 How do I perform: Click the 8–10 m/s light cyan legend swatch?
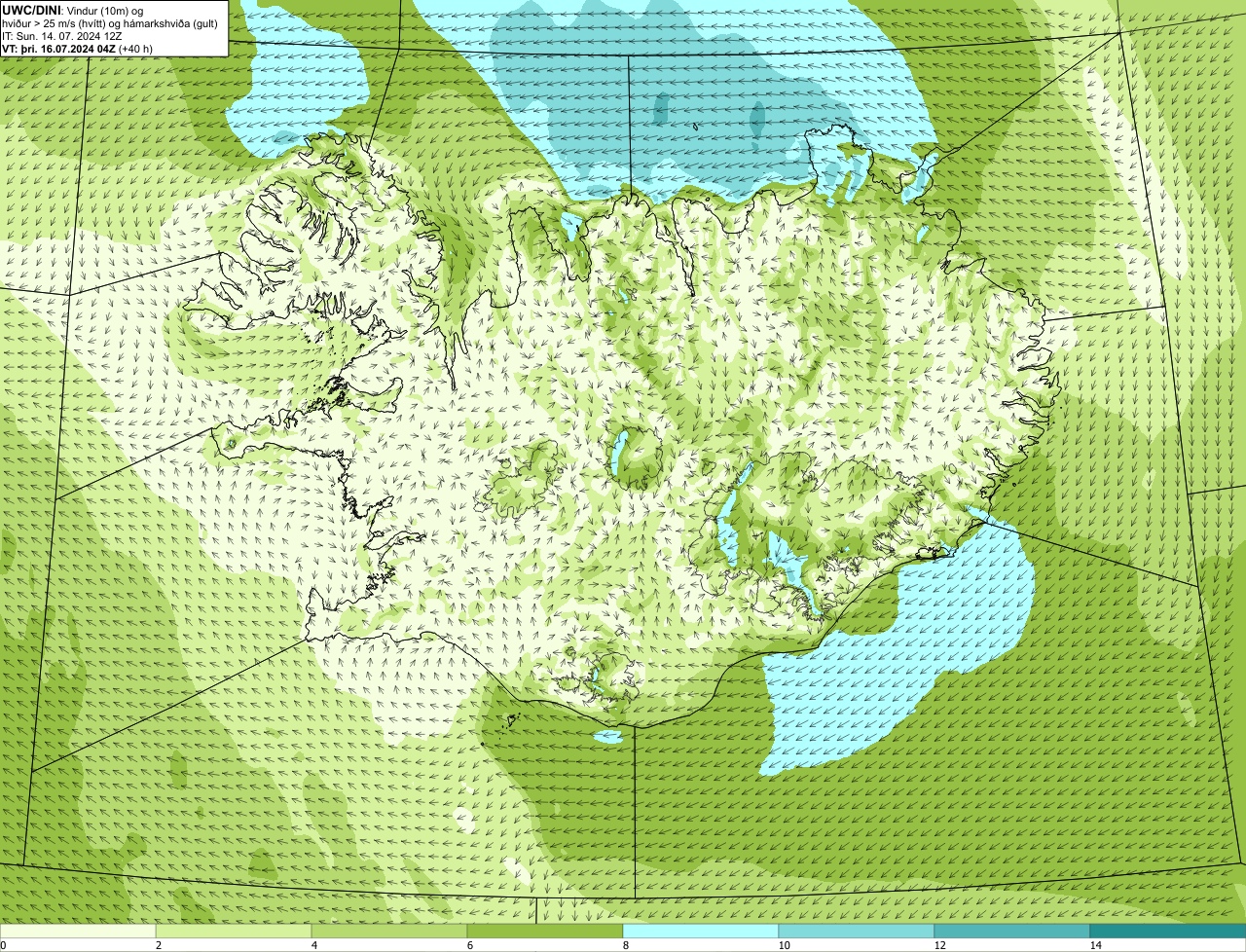tap(701, 932)
